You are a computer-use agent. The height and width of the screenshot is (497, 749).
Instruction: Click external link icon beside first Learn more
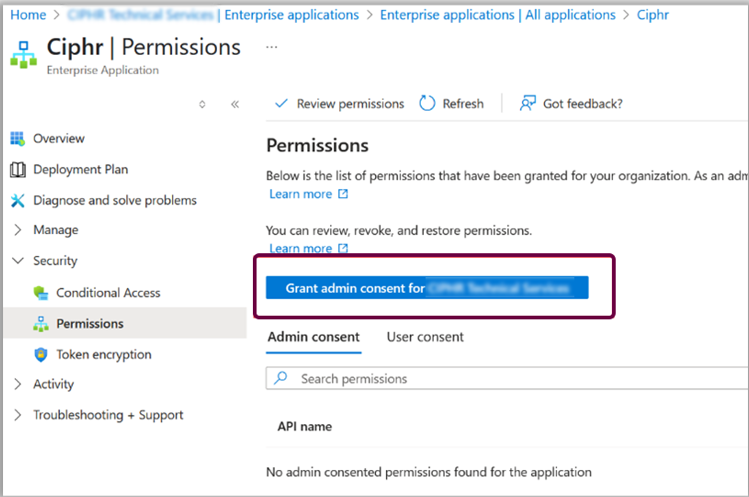(x=343, y=194)
